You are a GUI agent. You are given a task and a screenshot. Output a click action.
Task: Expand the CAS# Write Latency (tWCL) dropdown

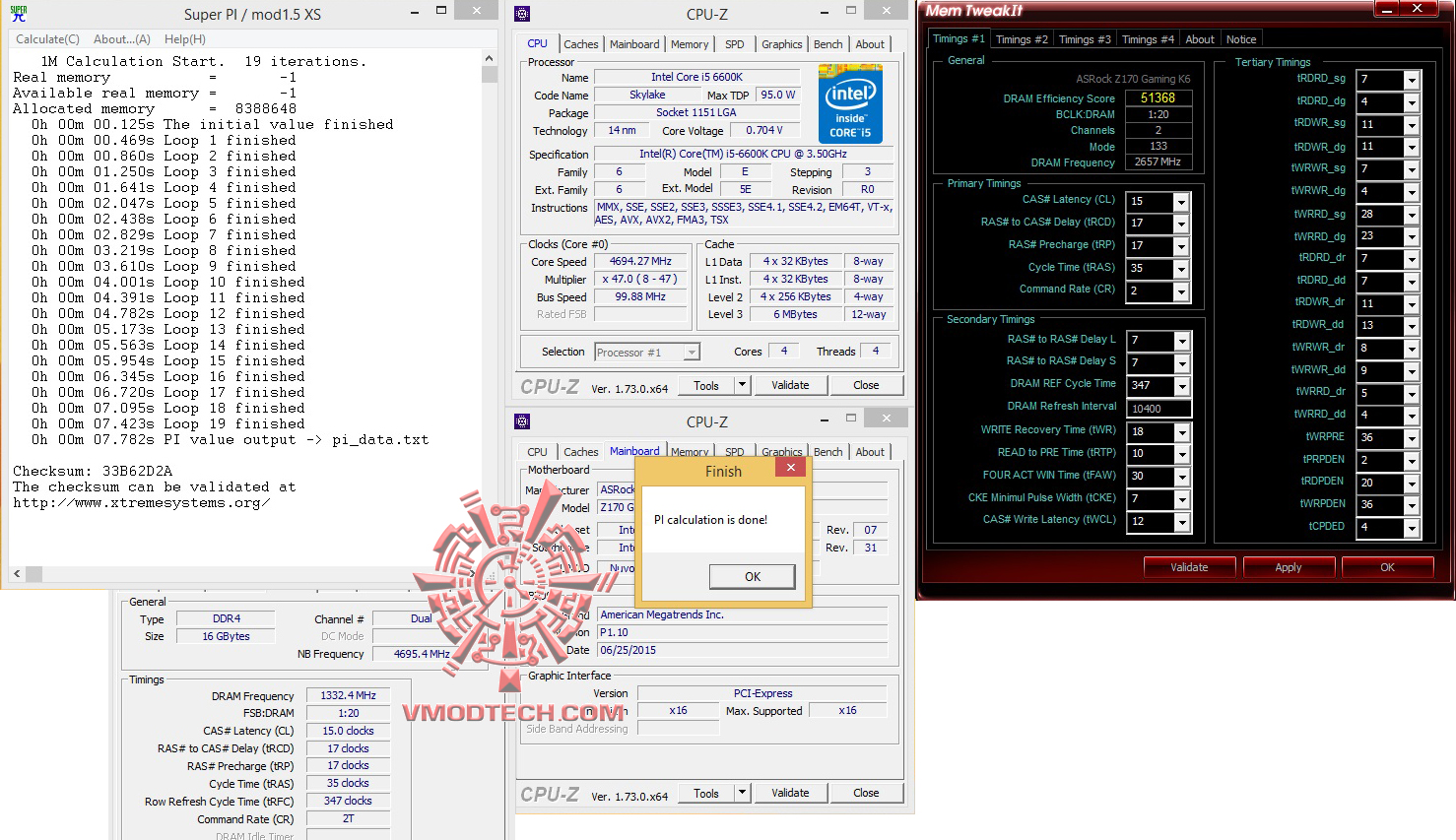pos(1181,522)
